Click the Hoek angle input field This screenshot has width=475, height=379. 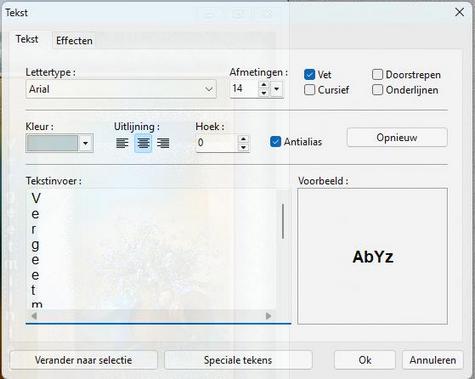[217, 143]
